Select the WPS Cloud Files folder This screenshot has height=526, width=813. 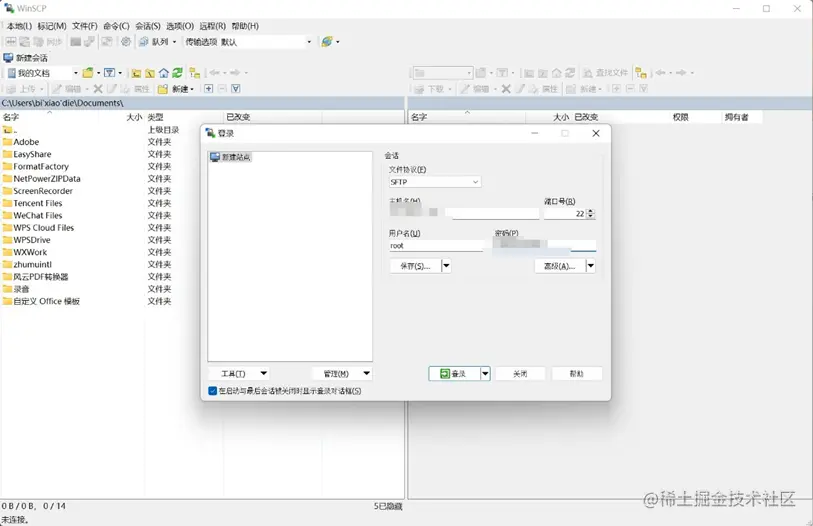pos(44,228)
